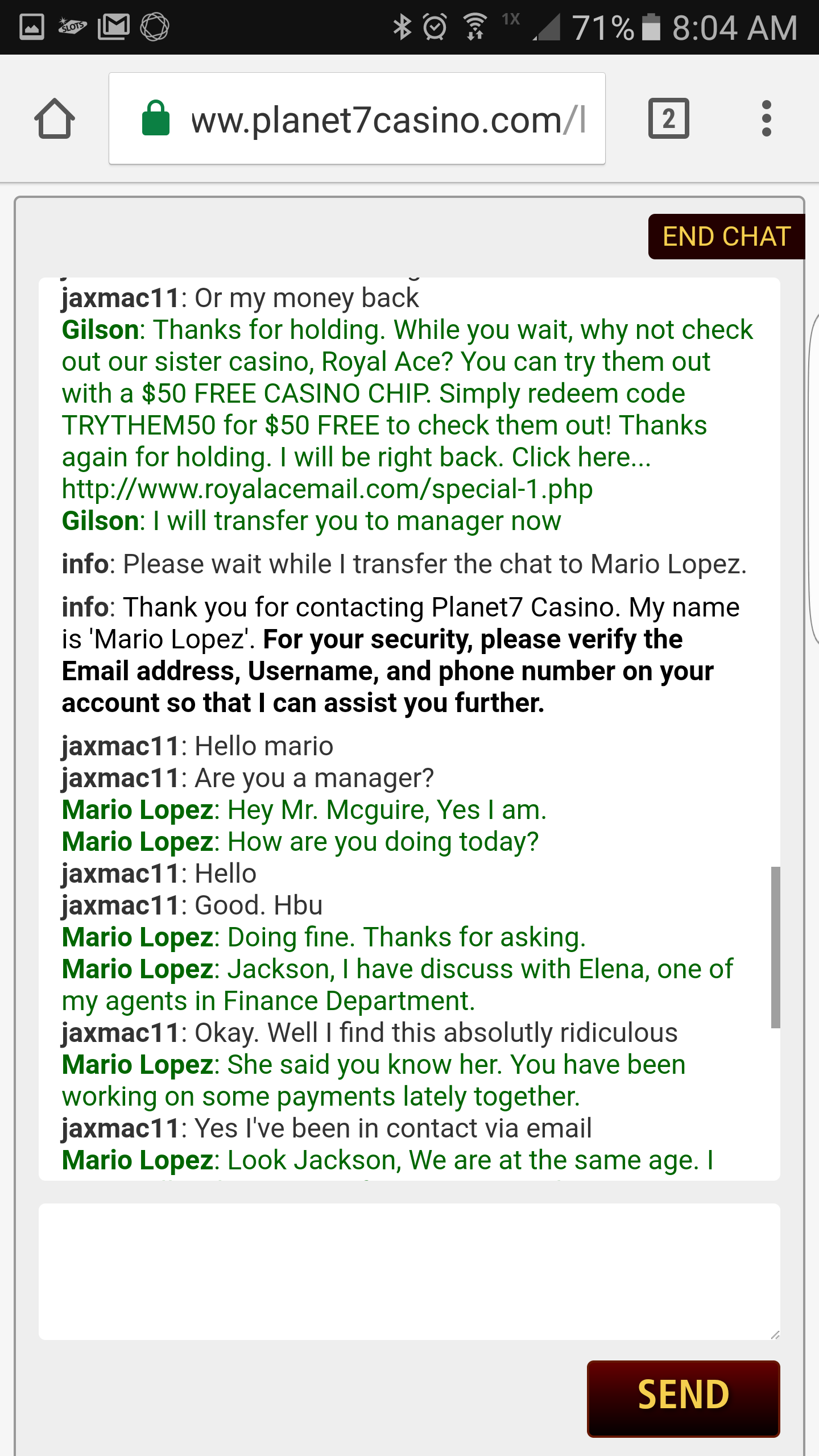The image size is (819, 1456).
Task: Tap the browser home icon
Action: point(55,119)
